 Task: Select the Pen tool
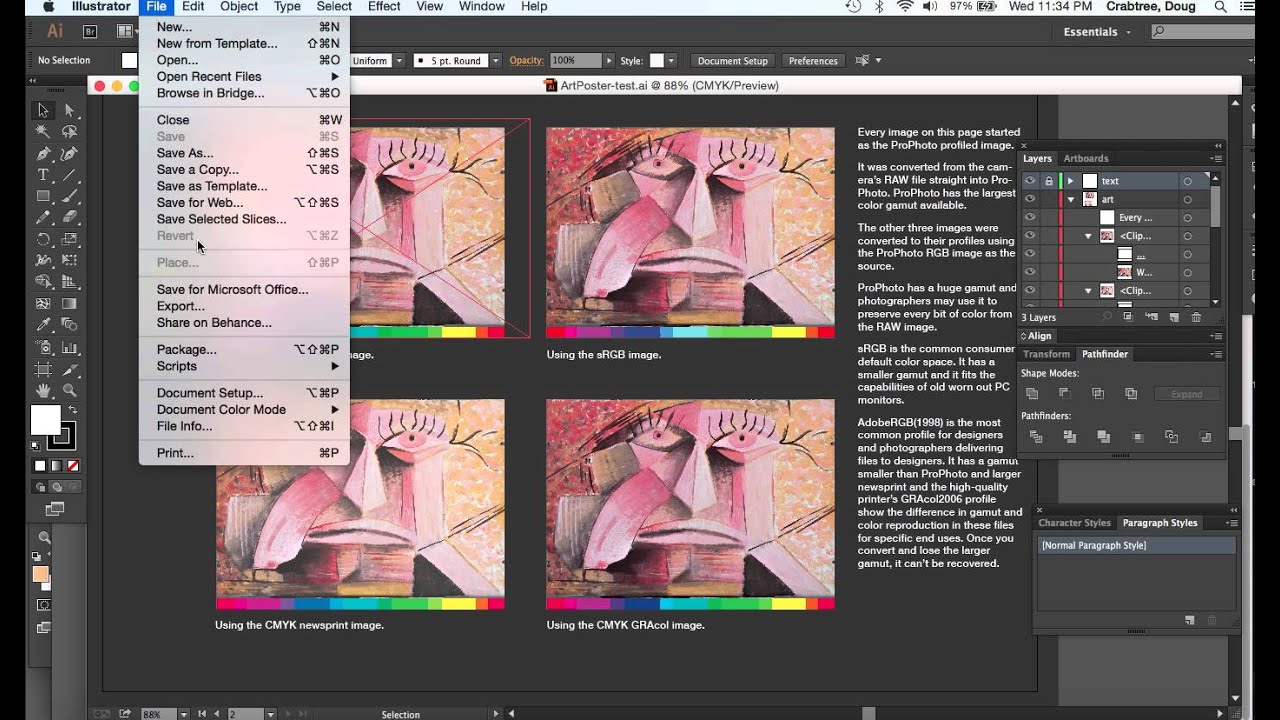[x=44, y=154]
